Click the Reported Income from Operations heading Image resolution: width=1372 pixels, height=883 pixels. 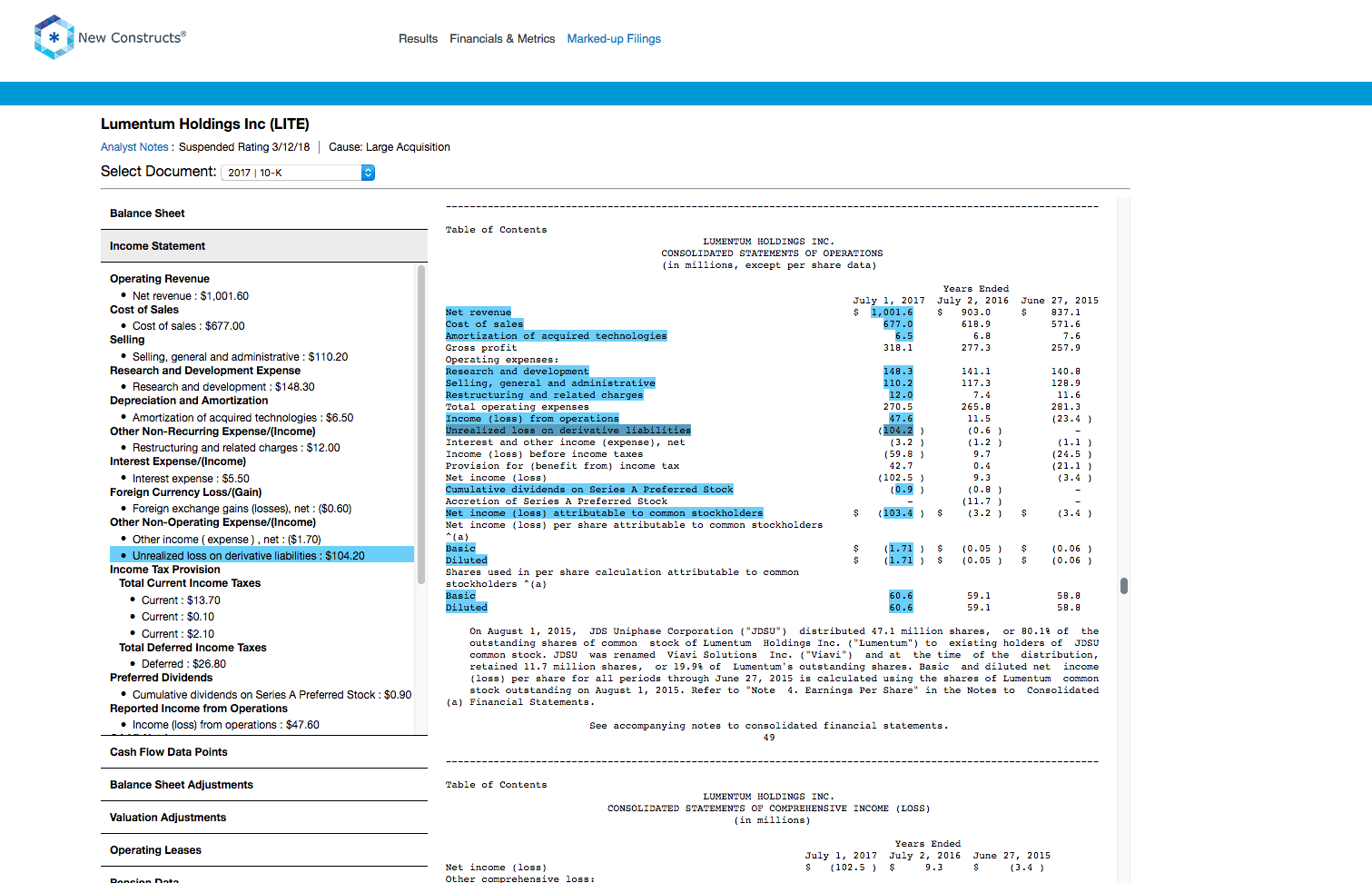click(x=199, y=709)
